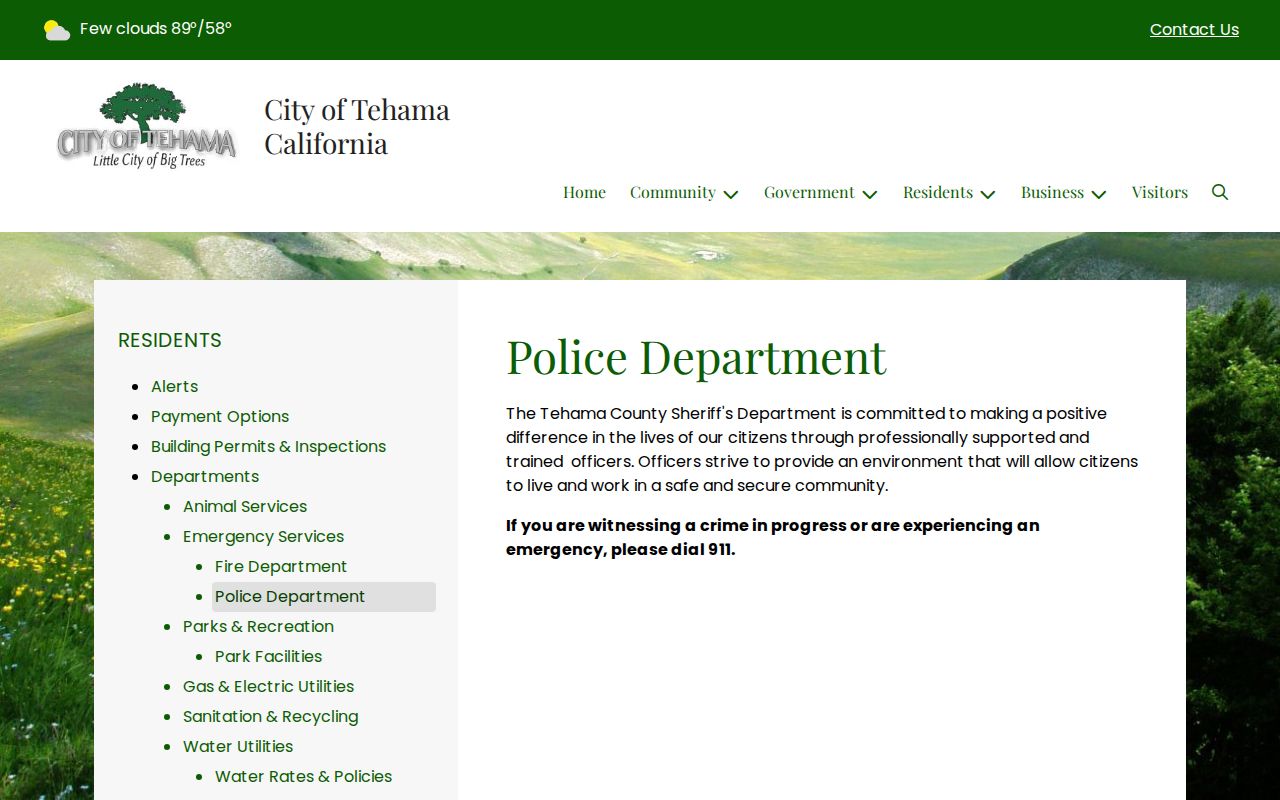
Task: Click the City of Tehama California title
Action: click(357, 126)
